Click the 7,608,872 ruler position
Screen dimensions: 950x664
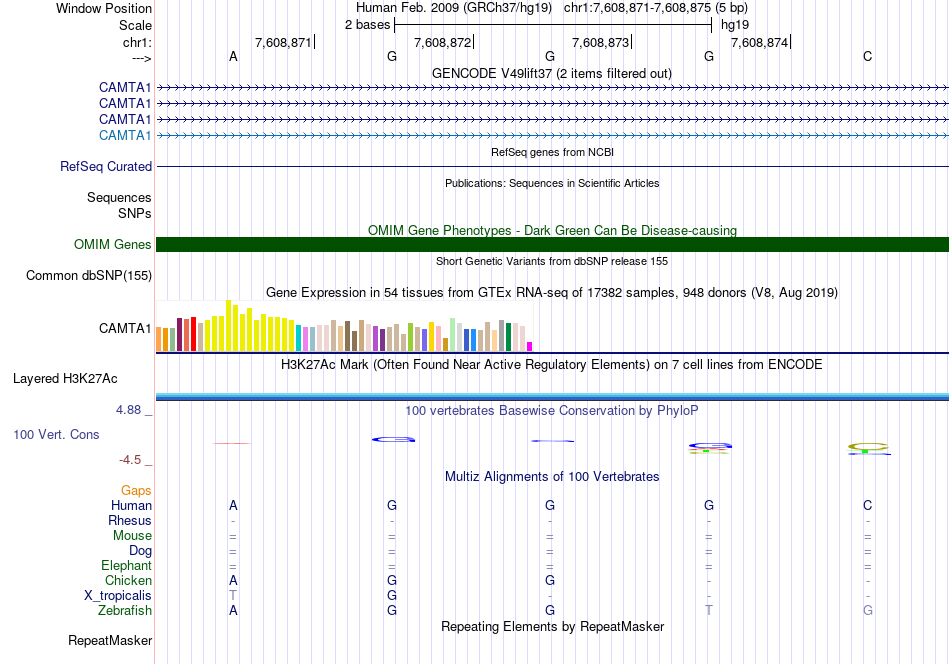coord(442,42)
